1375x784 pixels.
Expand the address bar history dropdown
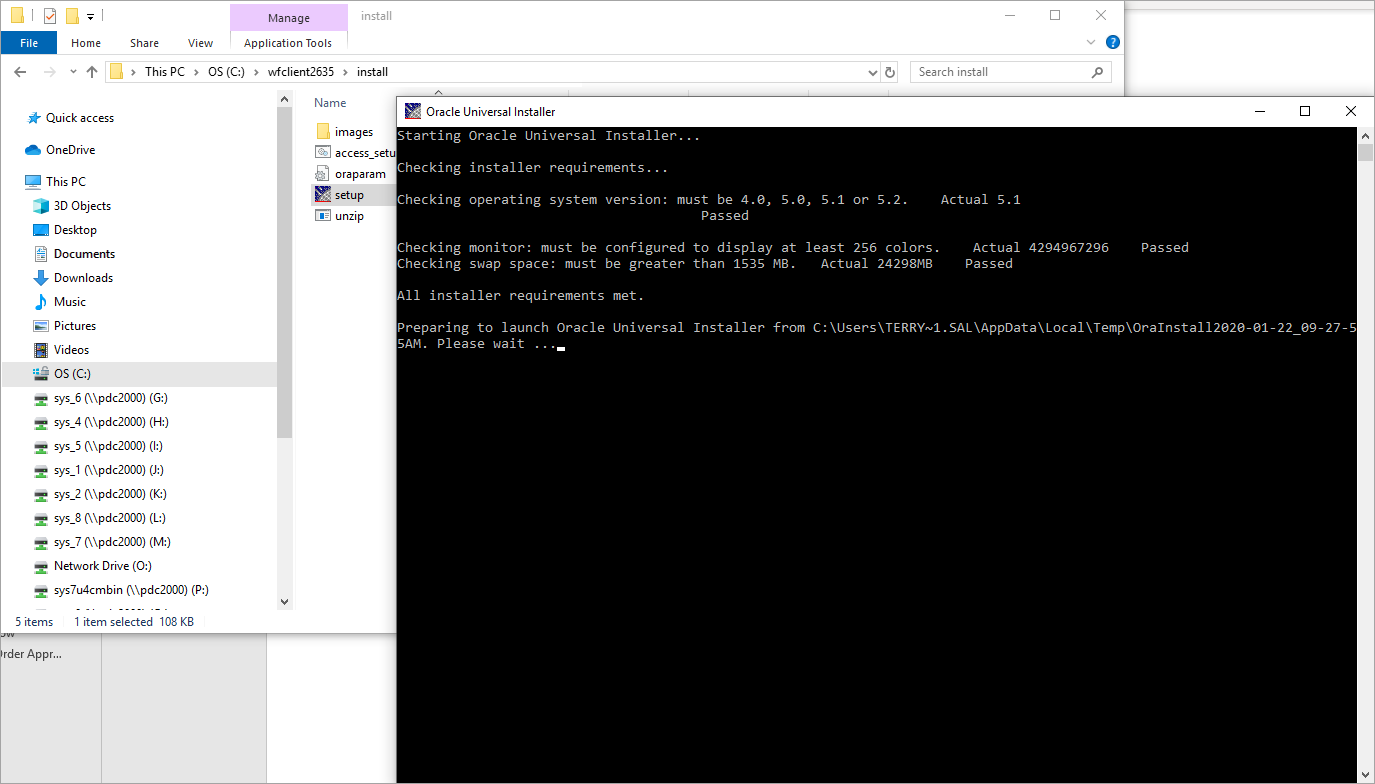coord(872,72)
